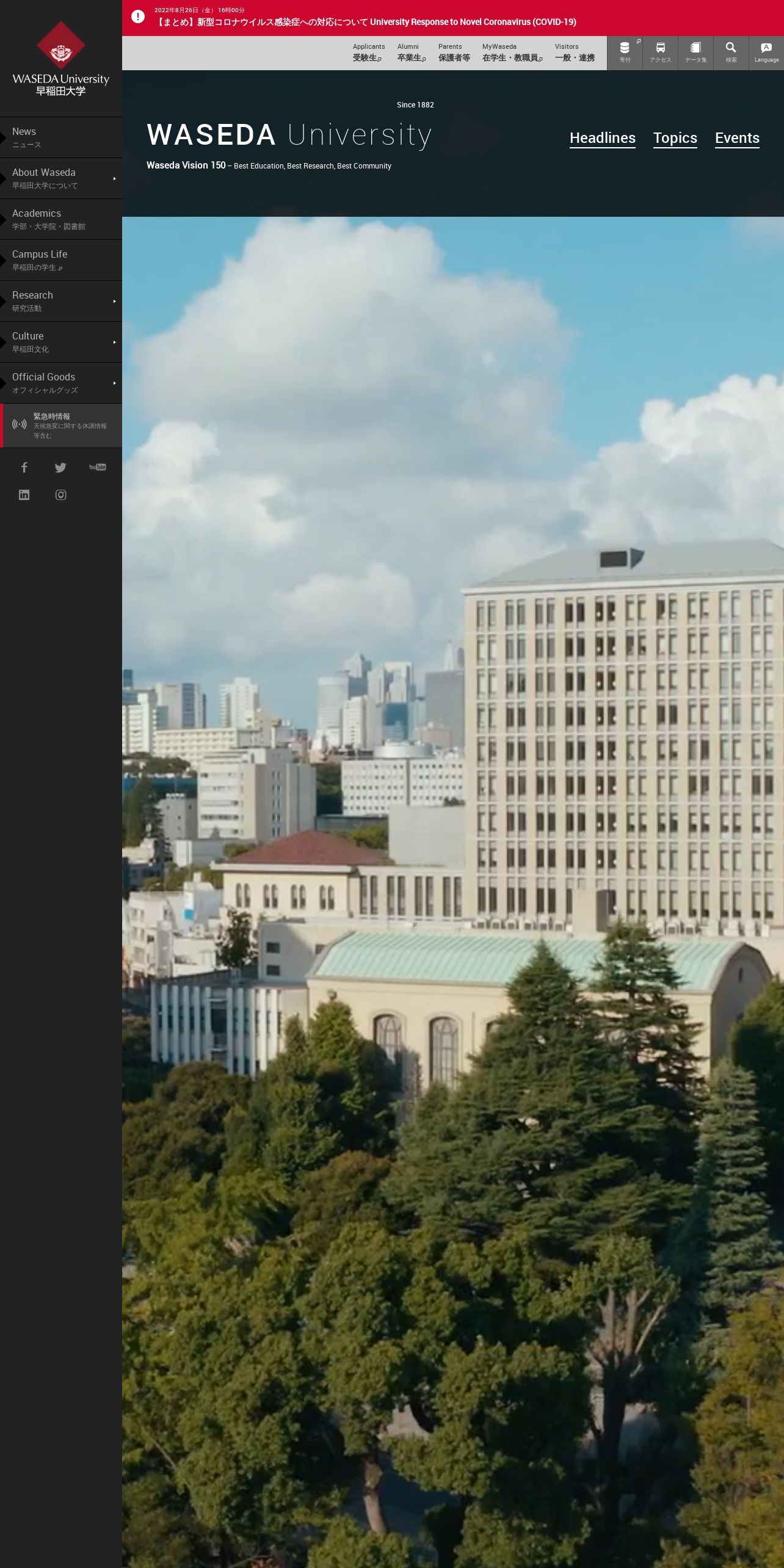Jump to the Topics section

[675, 138]
